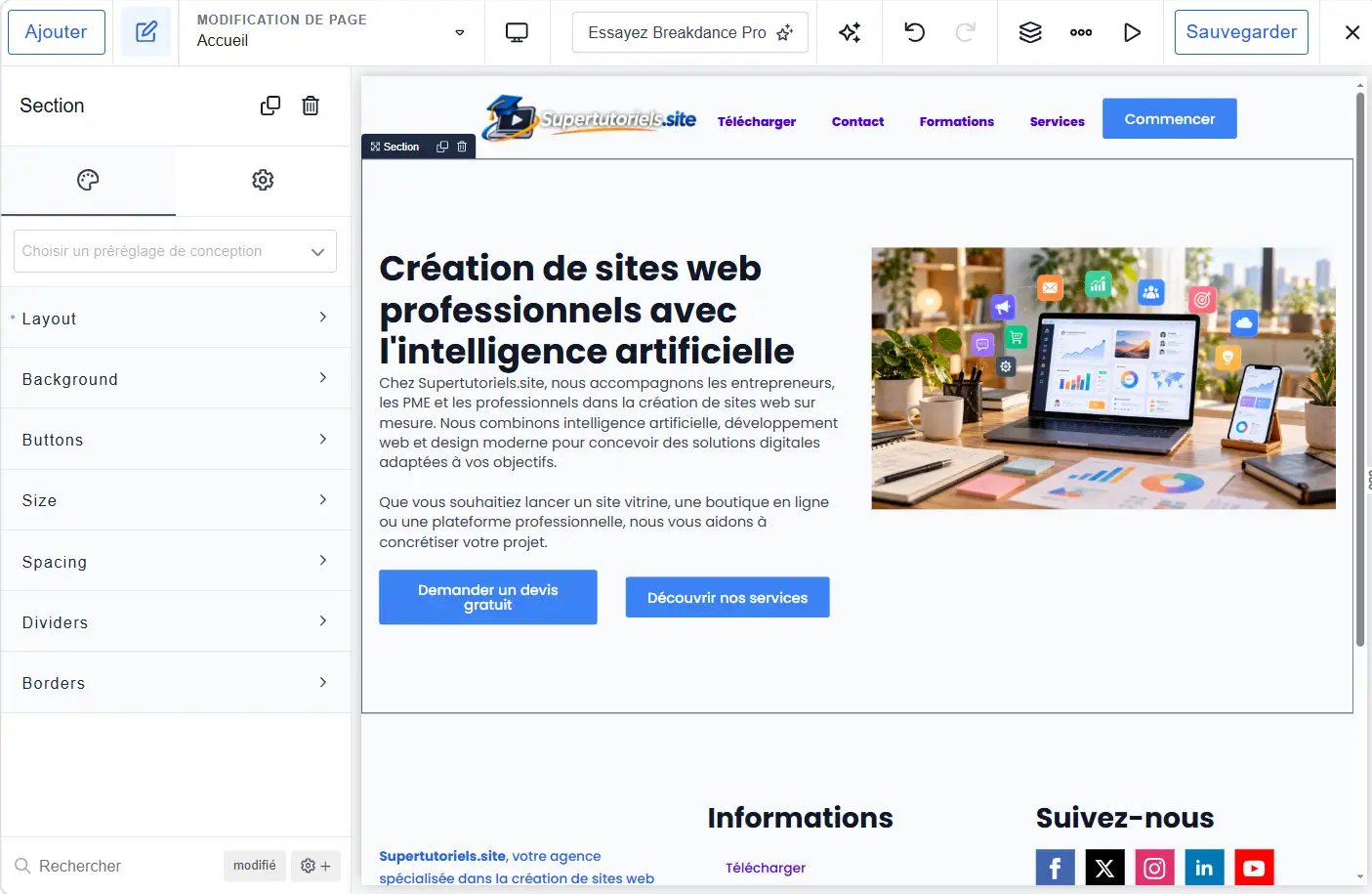Image resolution: width=1372 pixels, height=894 pixels.
Task: Expand the Background options
Action: click(176, 378)
